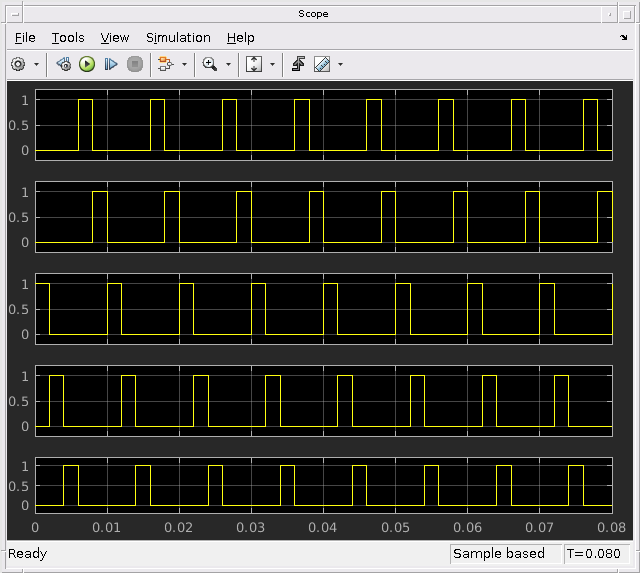Viewport: 640px width, 573px height.
Task: Open the Tools menu
Action: (68, 37)
